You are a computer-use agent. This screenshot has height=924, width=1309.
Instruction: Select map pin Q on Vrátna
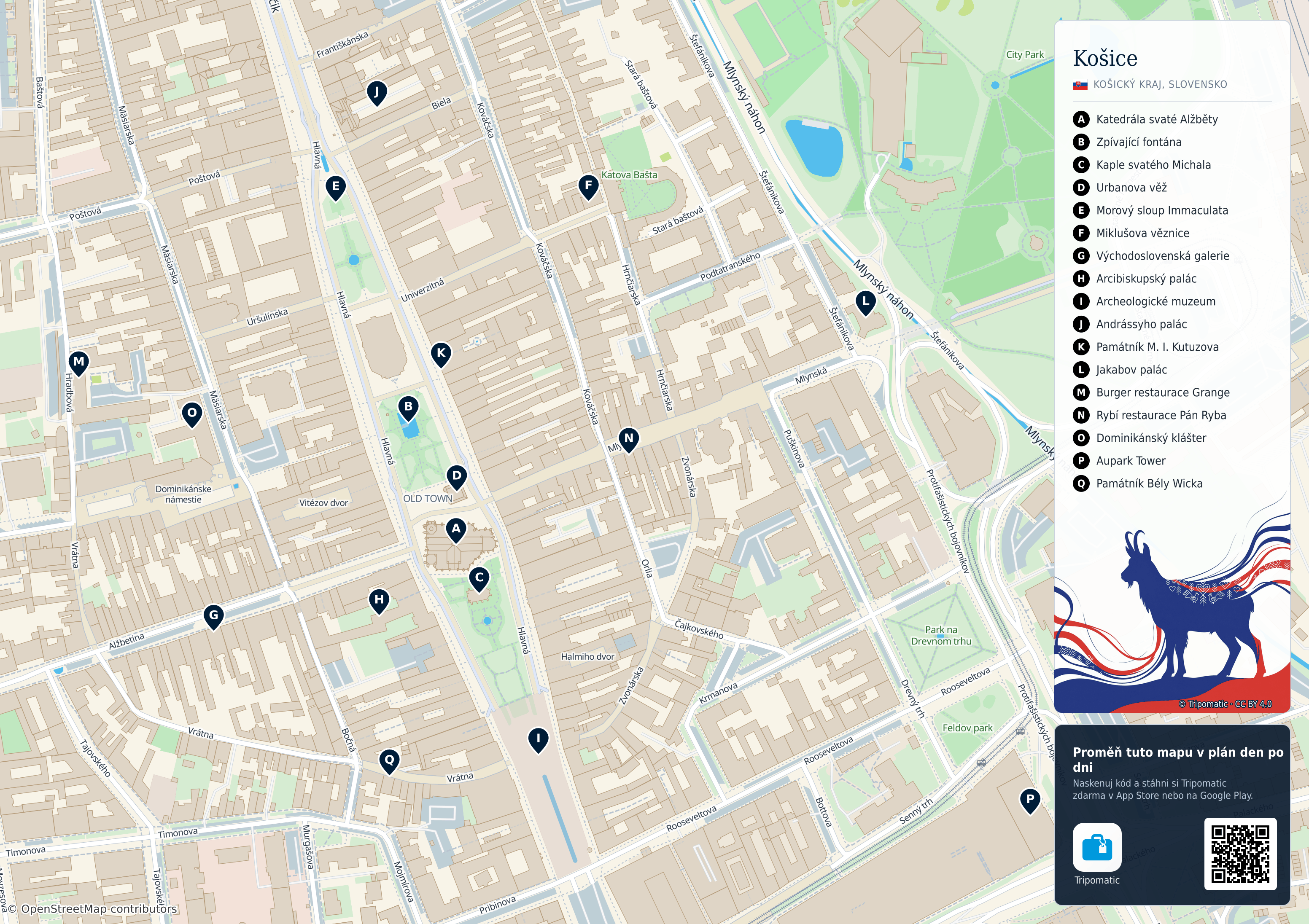click(389, 762)
